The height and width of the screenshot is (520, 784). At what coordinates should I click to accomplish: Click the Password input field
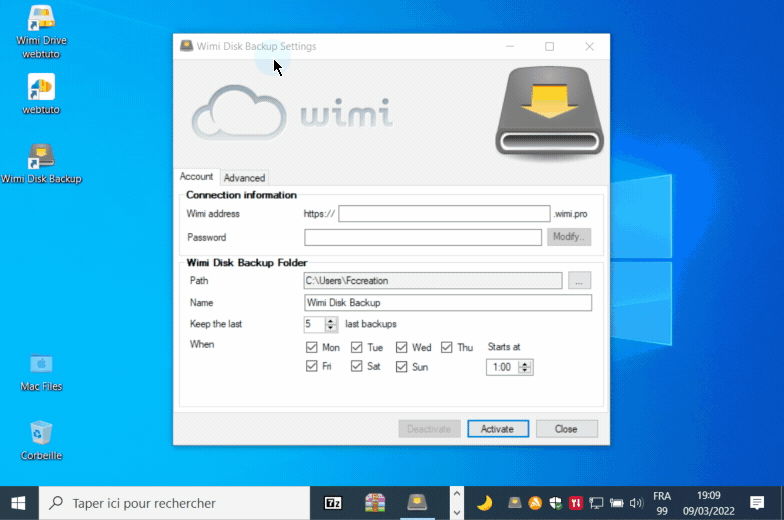[423, 238]
